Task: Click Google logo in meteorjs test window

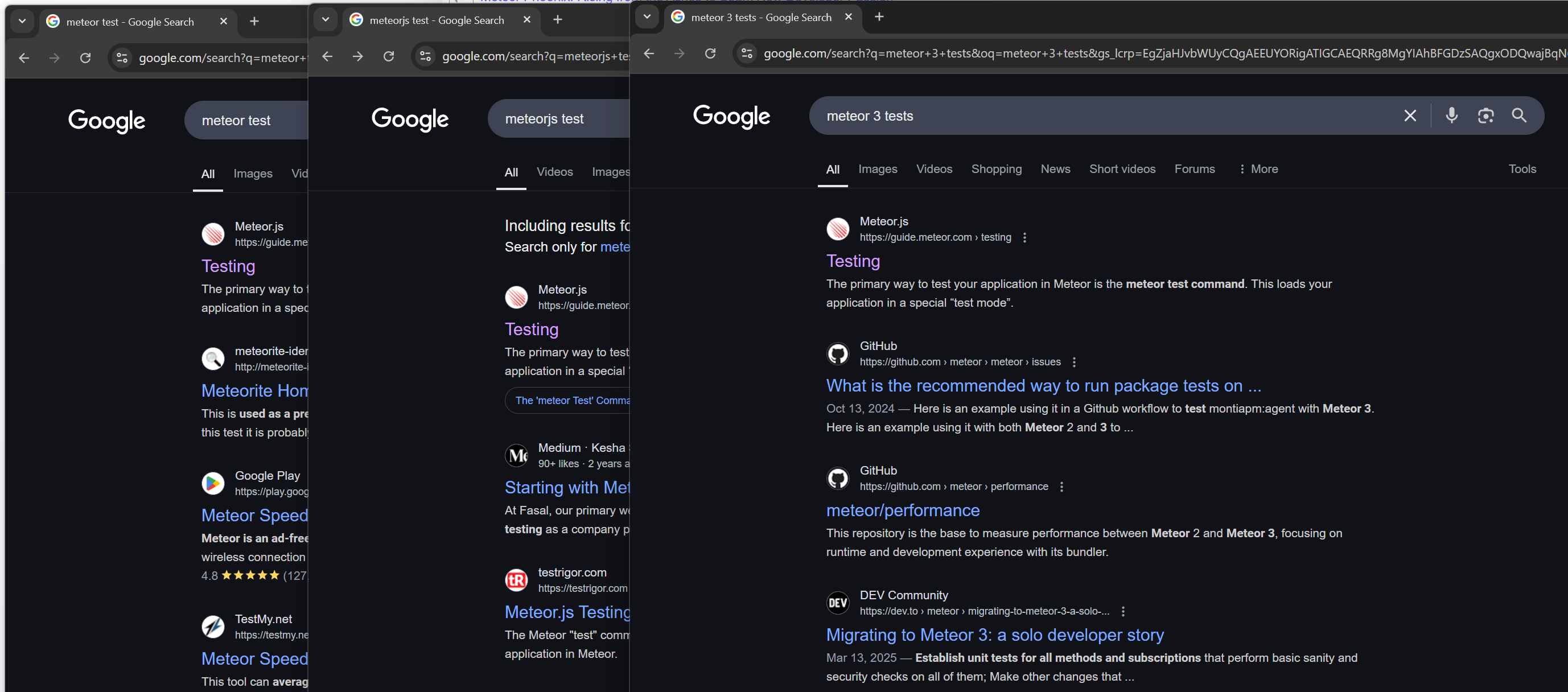Action: tap(410, 119)
